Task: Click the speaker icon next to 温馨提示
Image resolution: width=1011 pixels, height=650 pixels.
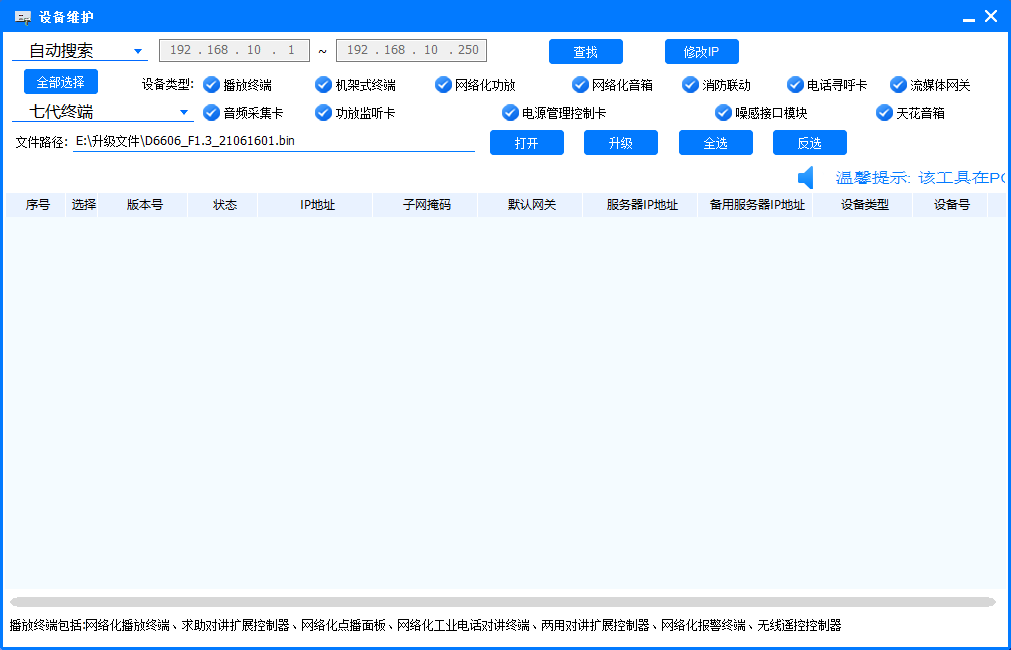Action: (x=808, y=177)
